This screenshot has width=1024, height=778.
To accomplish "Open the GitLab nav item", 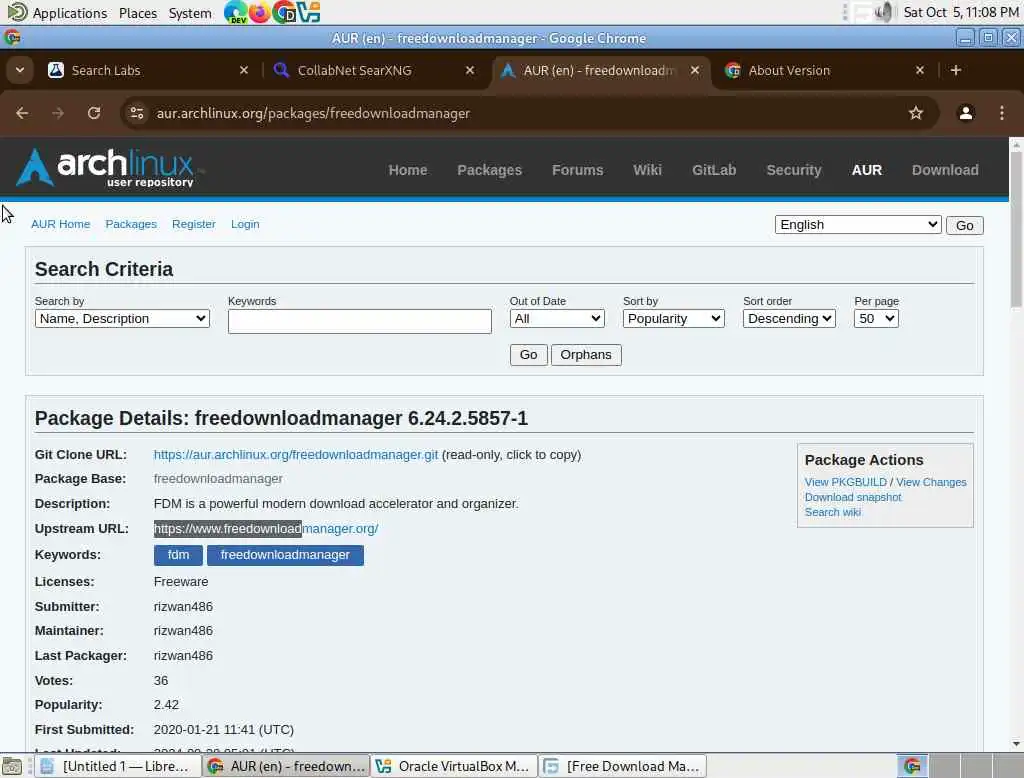I will pos(714,170).
